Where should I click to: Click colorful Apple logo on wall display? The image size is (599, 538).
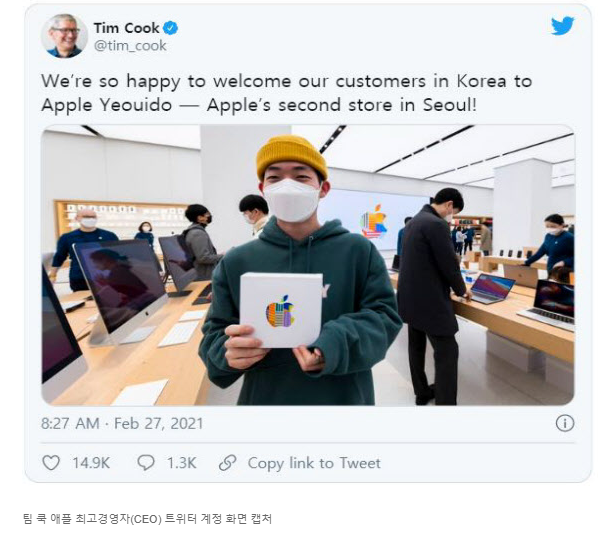(374, 221)
